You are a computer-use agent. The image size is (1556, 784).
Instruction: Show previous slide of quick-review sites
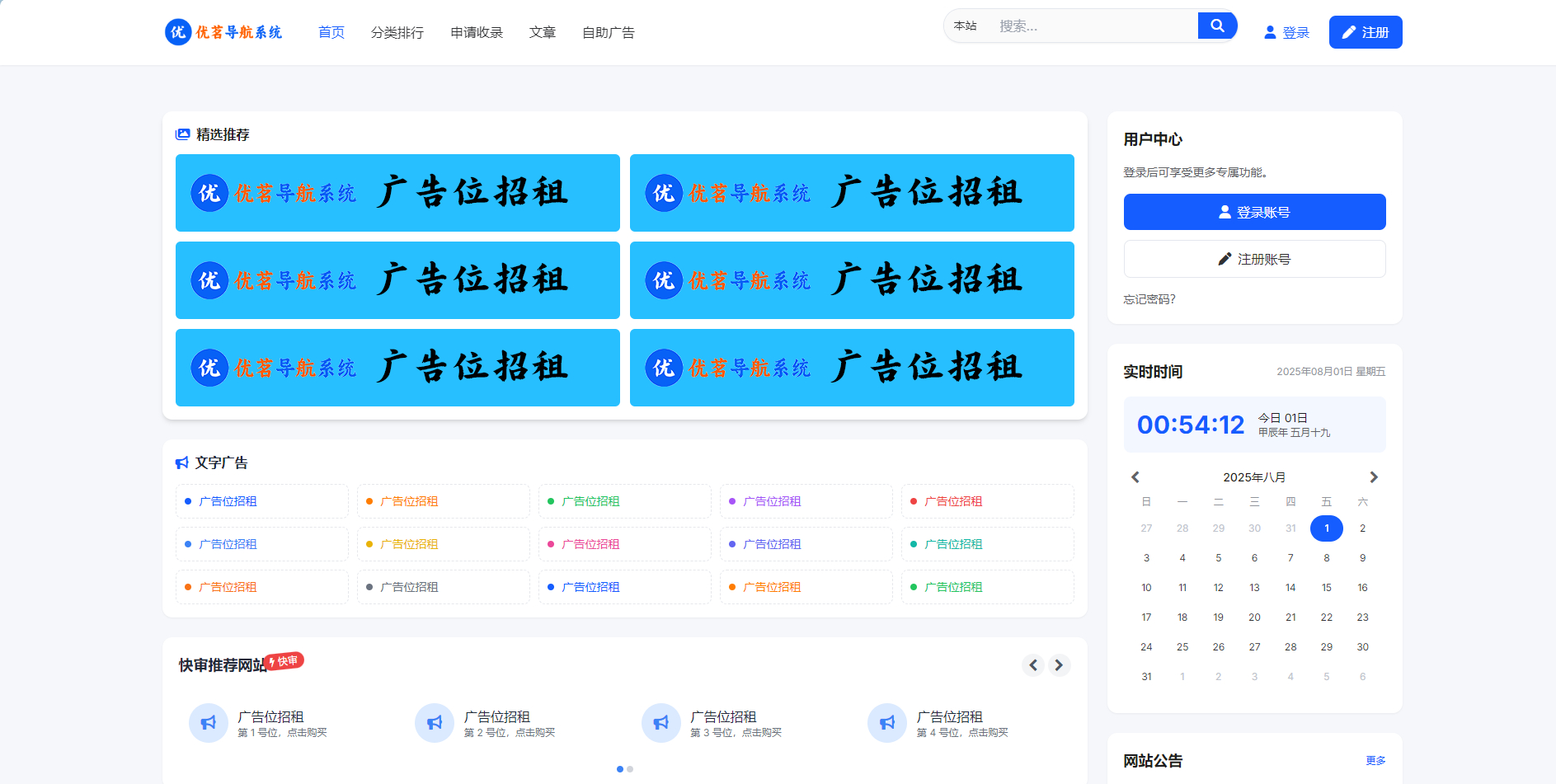pos(1033,665)
